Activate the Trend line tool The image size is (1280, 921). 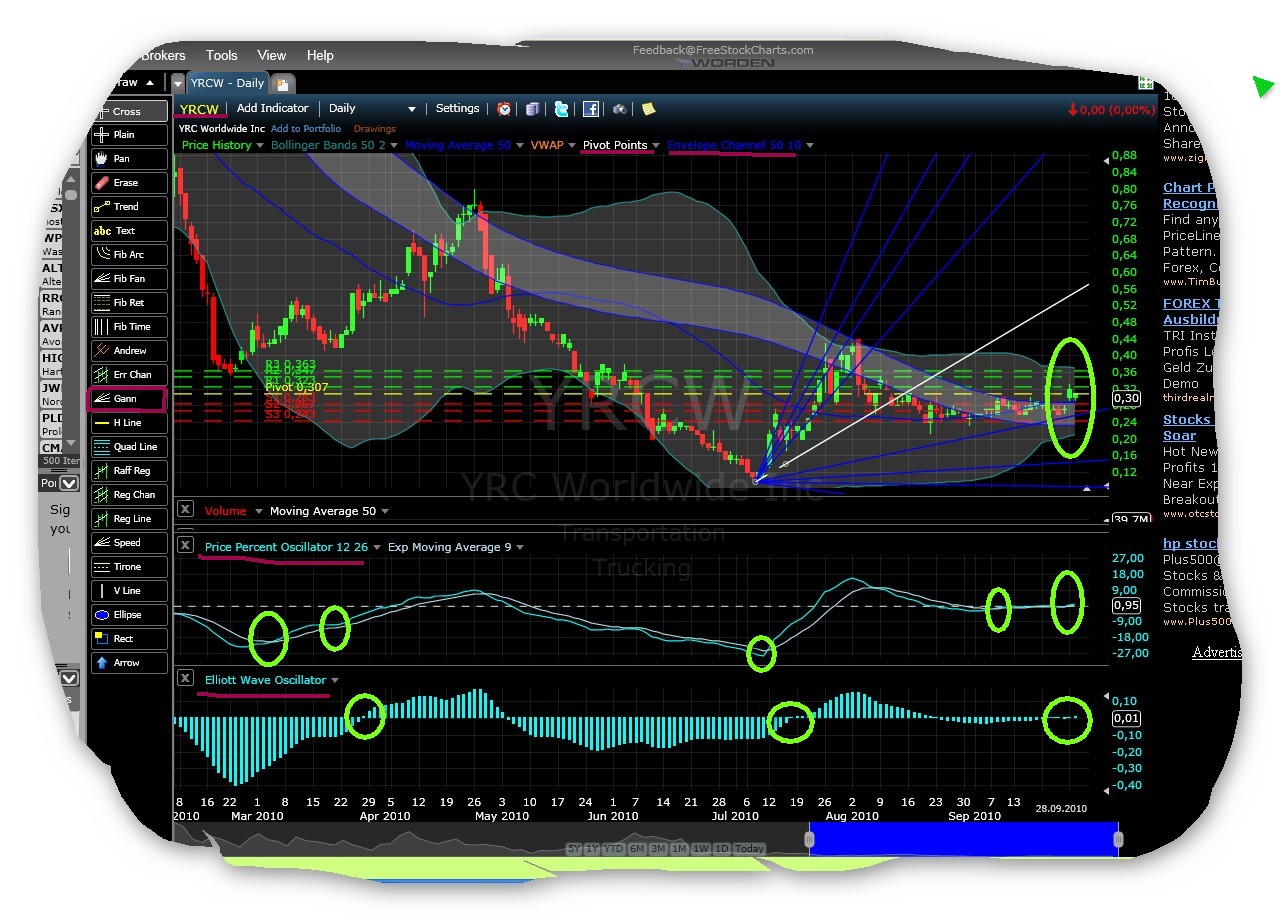(126, 206)
